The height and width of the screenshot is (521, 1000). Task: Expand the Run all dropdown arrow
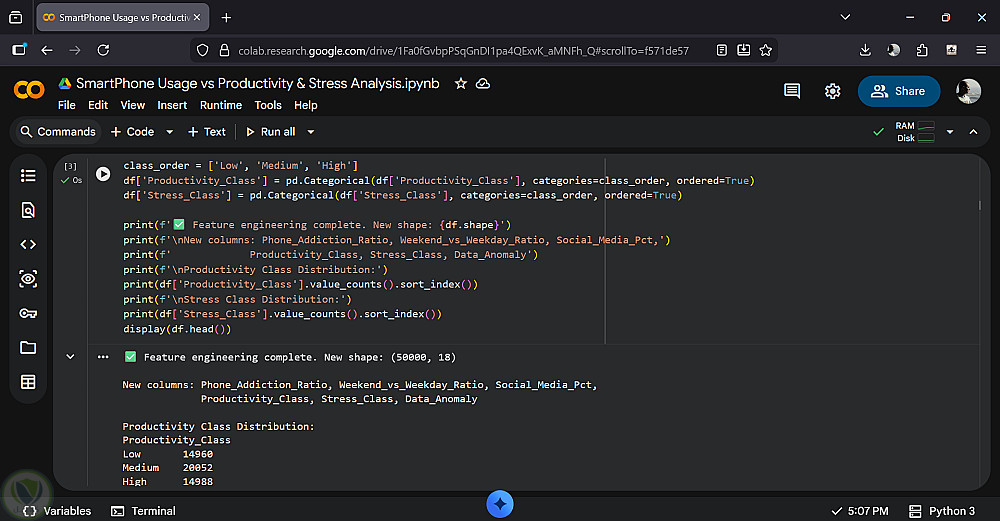[311, 132]
